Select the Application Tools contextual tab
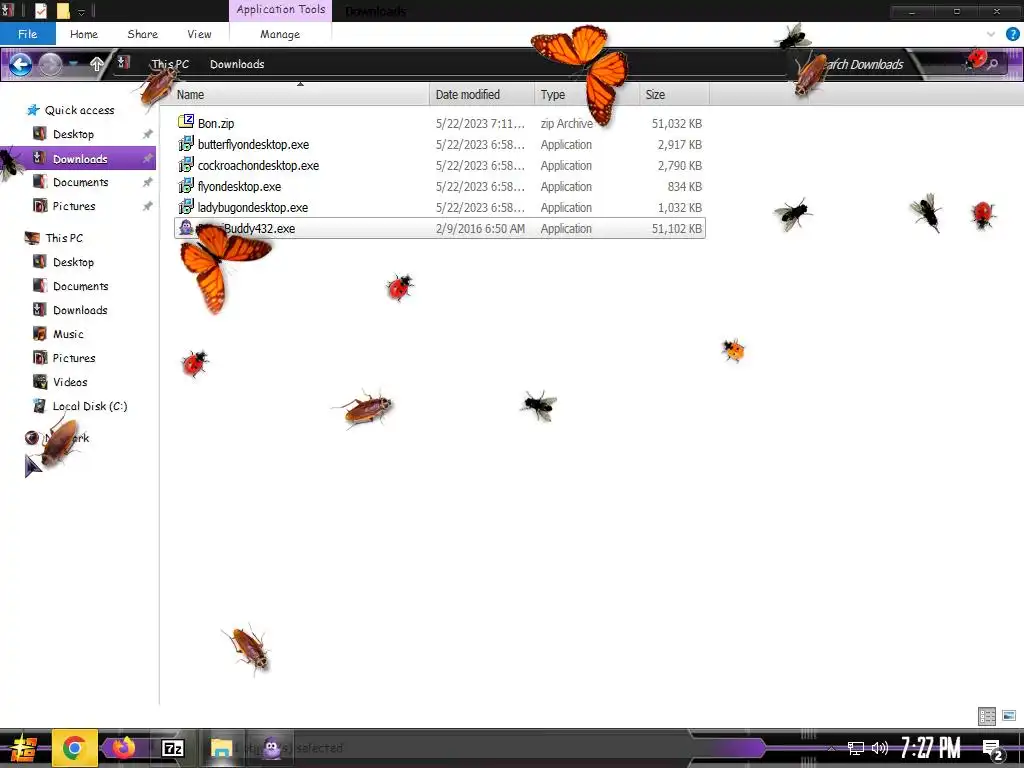 [281, 10]
